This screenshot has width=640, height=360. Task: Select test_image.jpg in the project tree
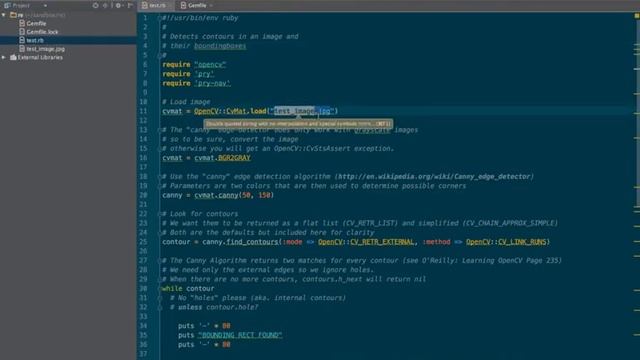pyautogui.click(x=45, y=49)
